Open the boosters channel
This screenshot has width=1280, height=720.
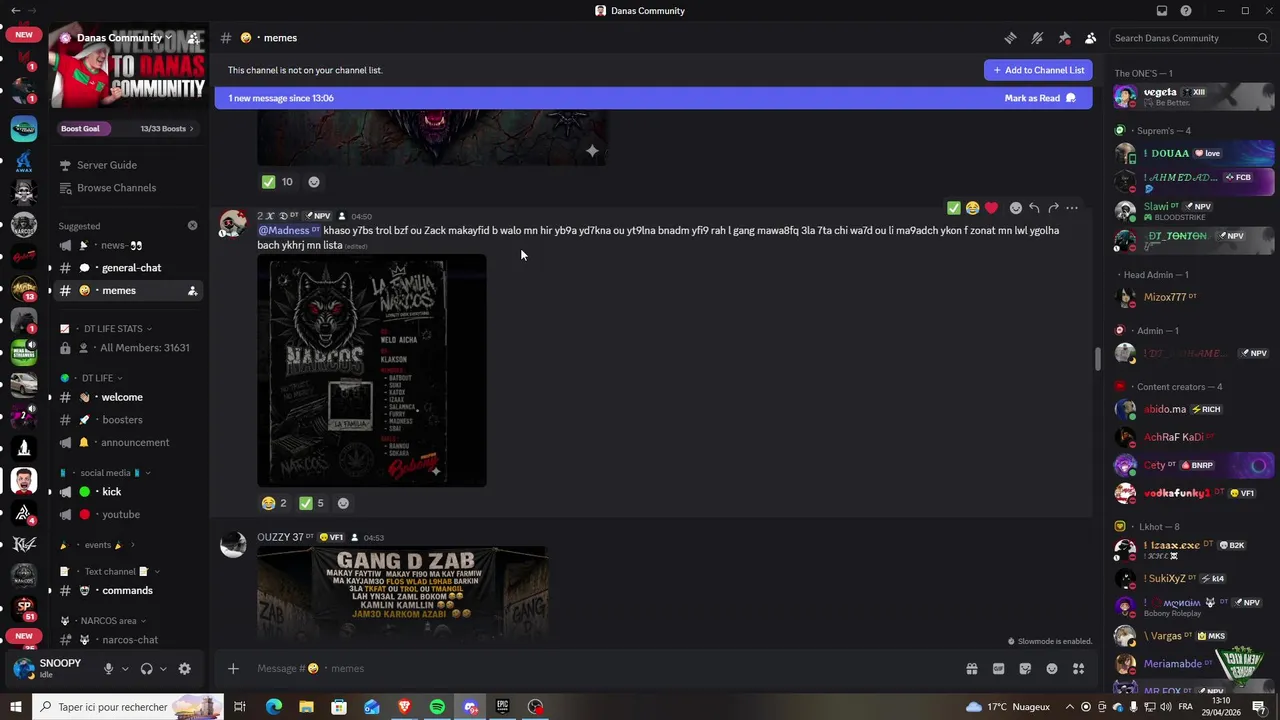(x=127, y=420)
